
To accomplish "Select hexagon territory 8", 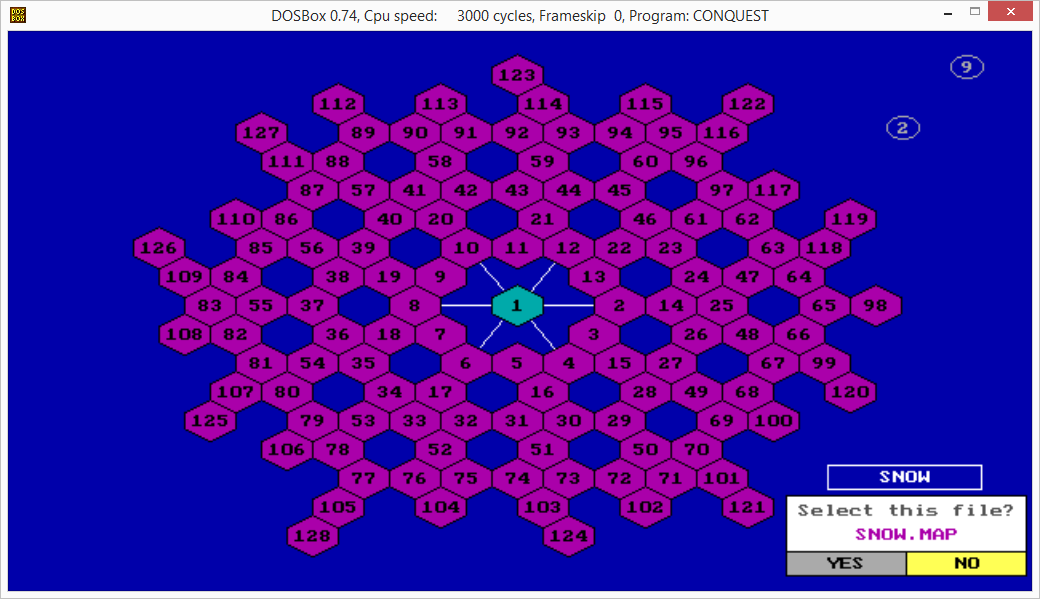I will 415,306.
